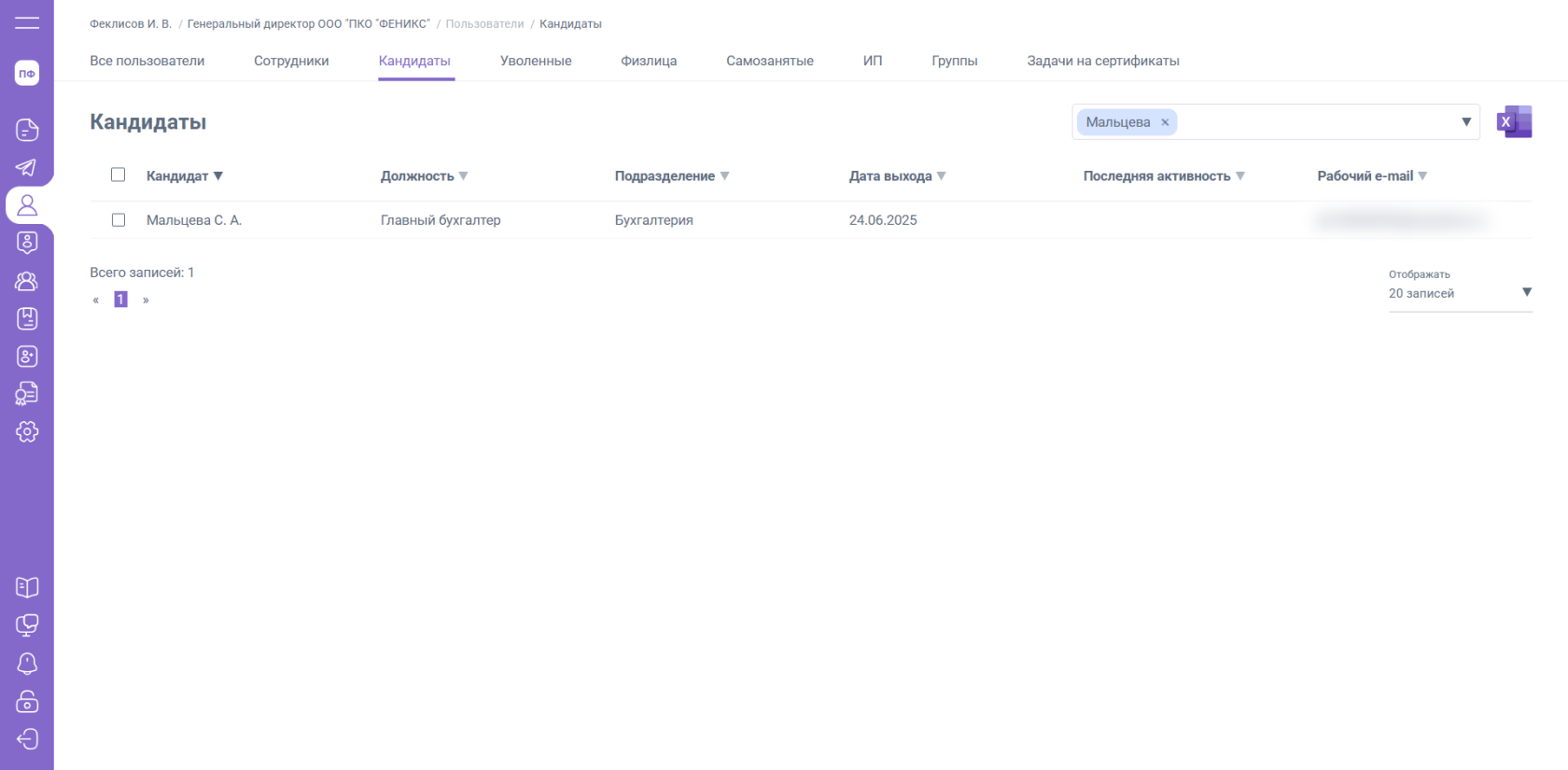Expand the search filter dropdown arrow
The image size is (1568, 770).
(1465, 122)
